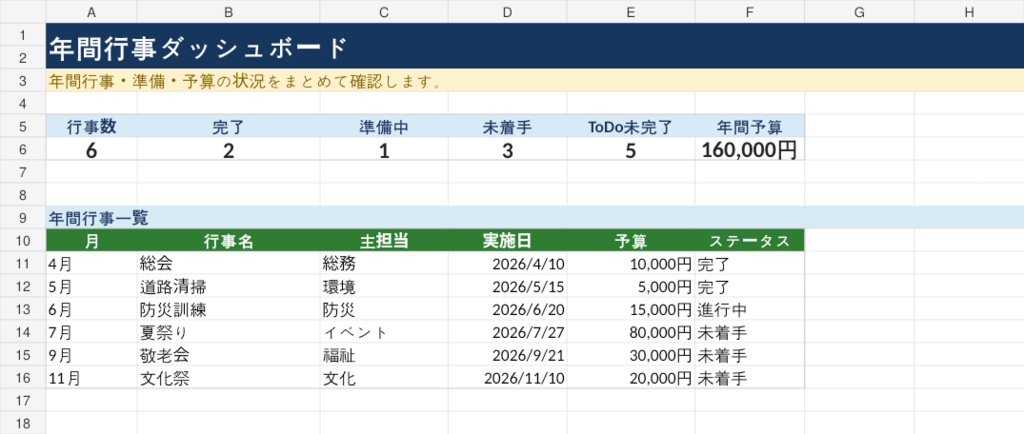Click the ToDo未完了 label
The height and width of the screenshot is (434, 1024).
pyautogui.click(x=631, y=127)
